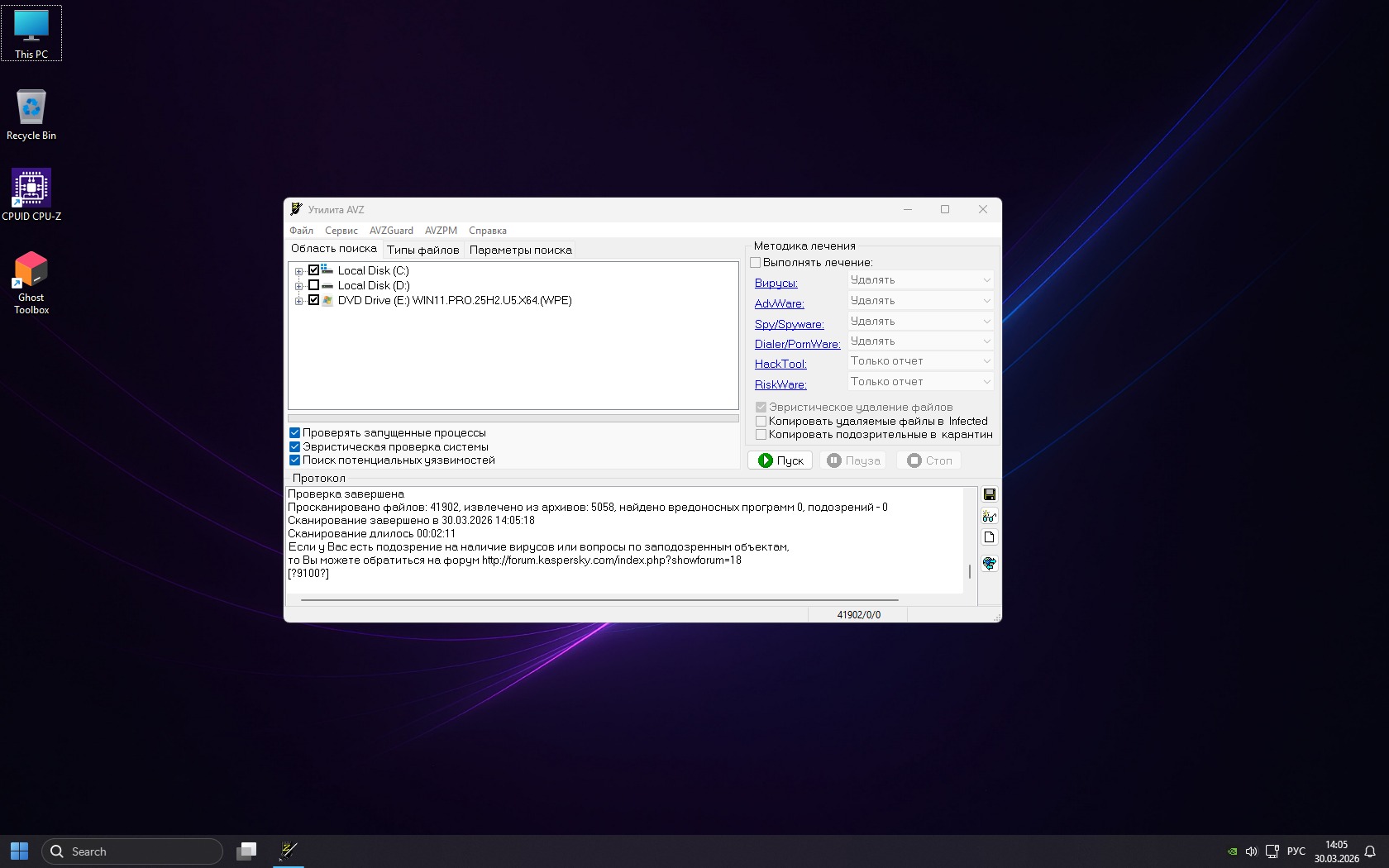Click the clear protocol blank page icon

click(989, 537)
